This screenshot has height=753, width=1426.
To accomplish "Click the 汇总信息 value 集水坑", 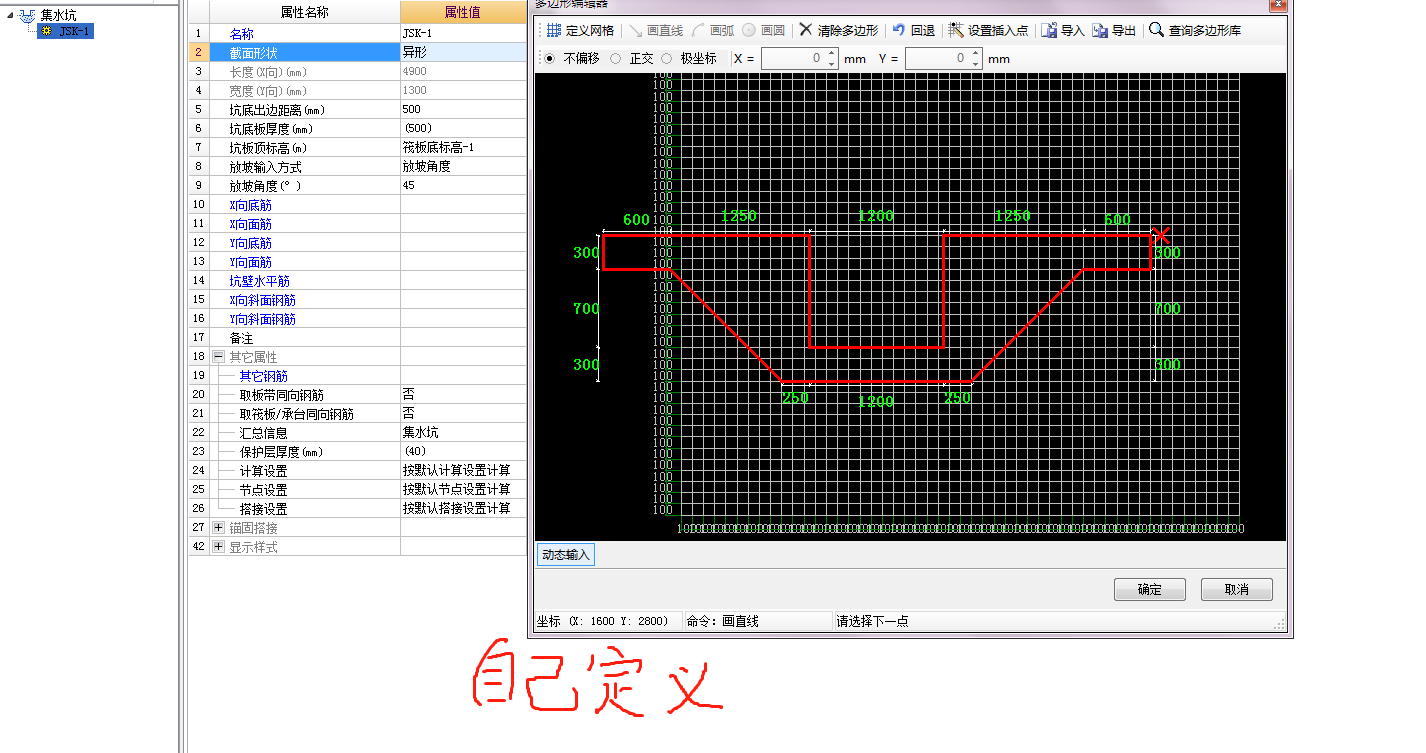I will click(463, 432).
